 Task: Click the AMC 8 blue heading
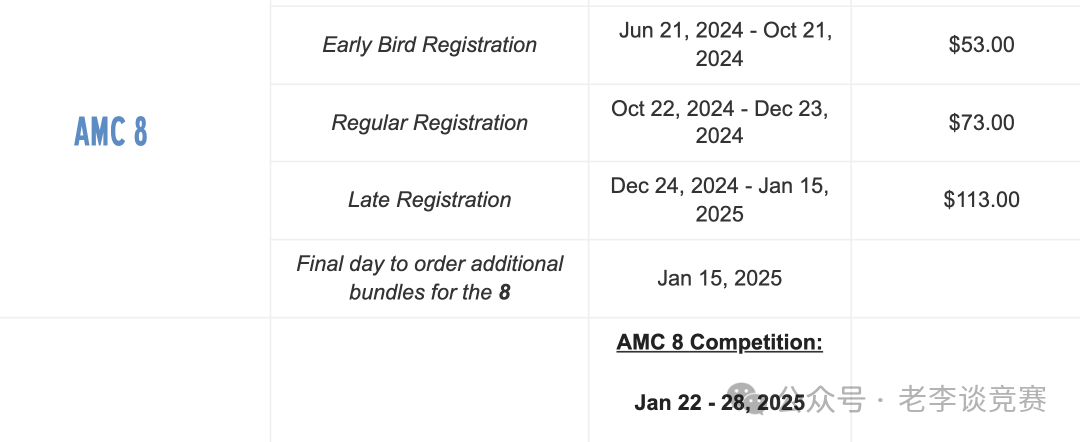pos(111,131)
